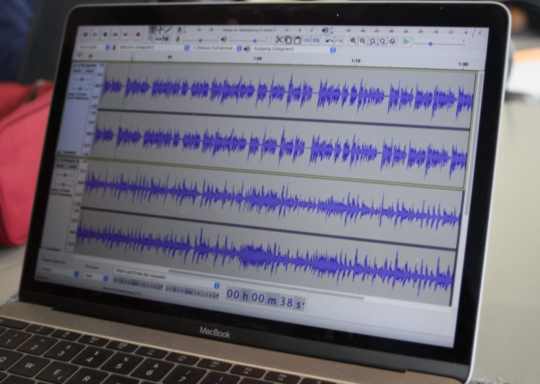The width and height of the screenshot is (540, 384).
Task: Stop playback using the Stop button
Action: pos(105,34)
